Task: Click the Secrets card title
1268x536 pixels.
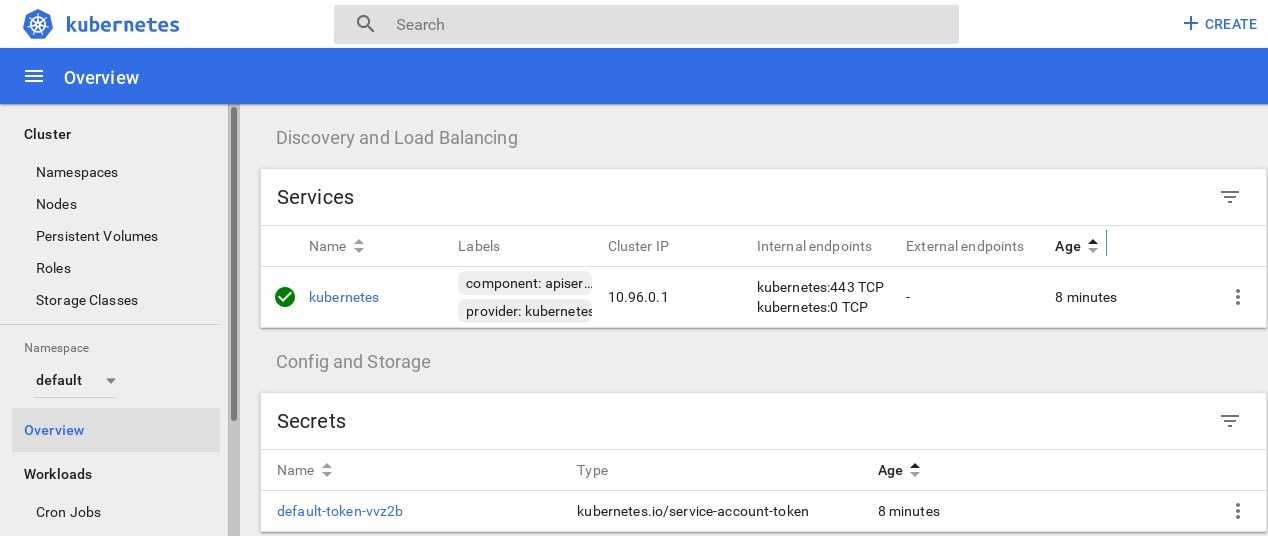Action: 311,421
